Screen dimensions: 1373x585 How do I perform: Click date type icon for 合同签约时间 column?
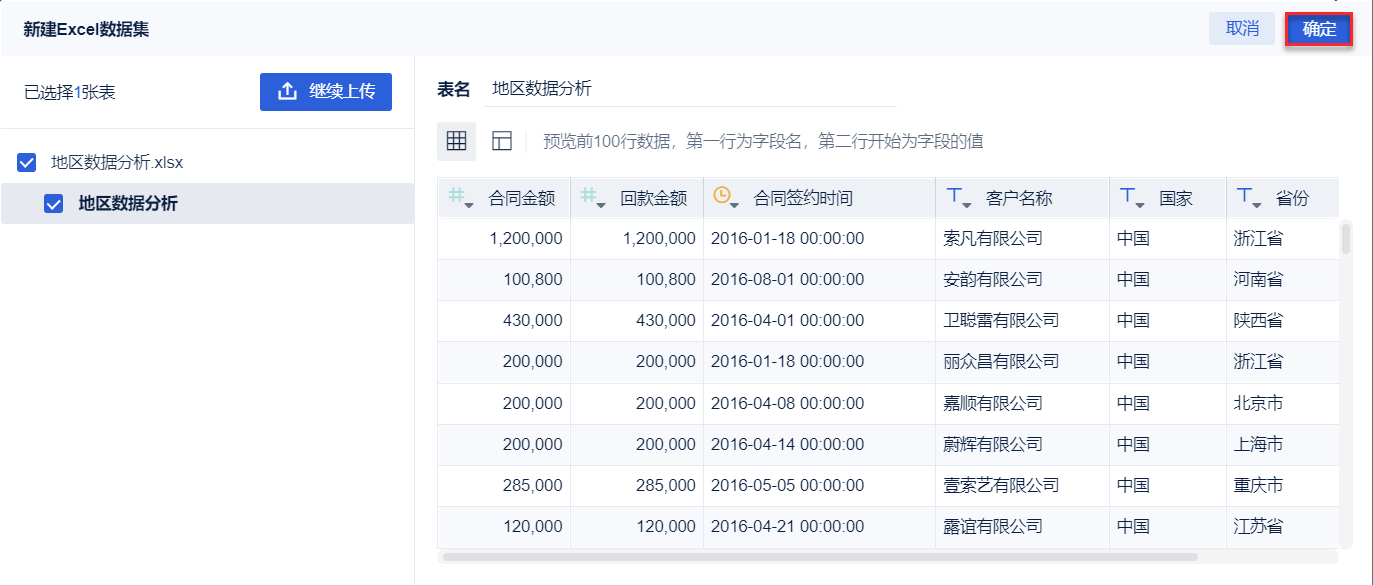pos(726,198)
